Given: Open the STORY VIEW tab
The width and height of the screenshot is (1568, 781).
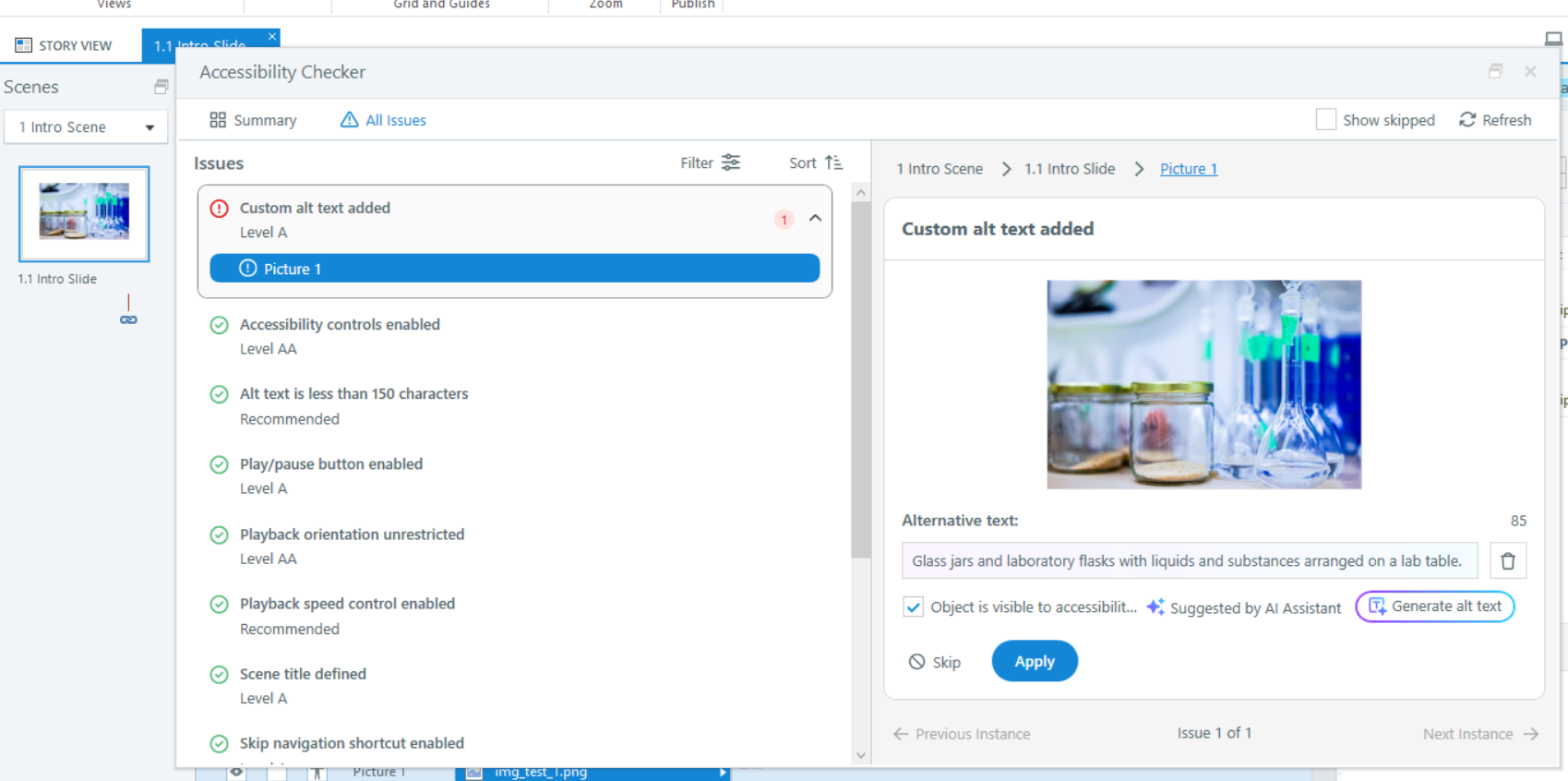Looking at the screenshot, I should pyautogui.click(x=64, y=45).
